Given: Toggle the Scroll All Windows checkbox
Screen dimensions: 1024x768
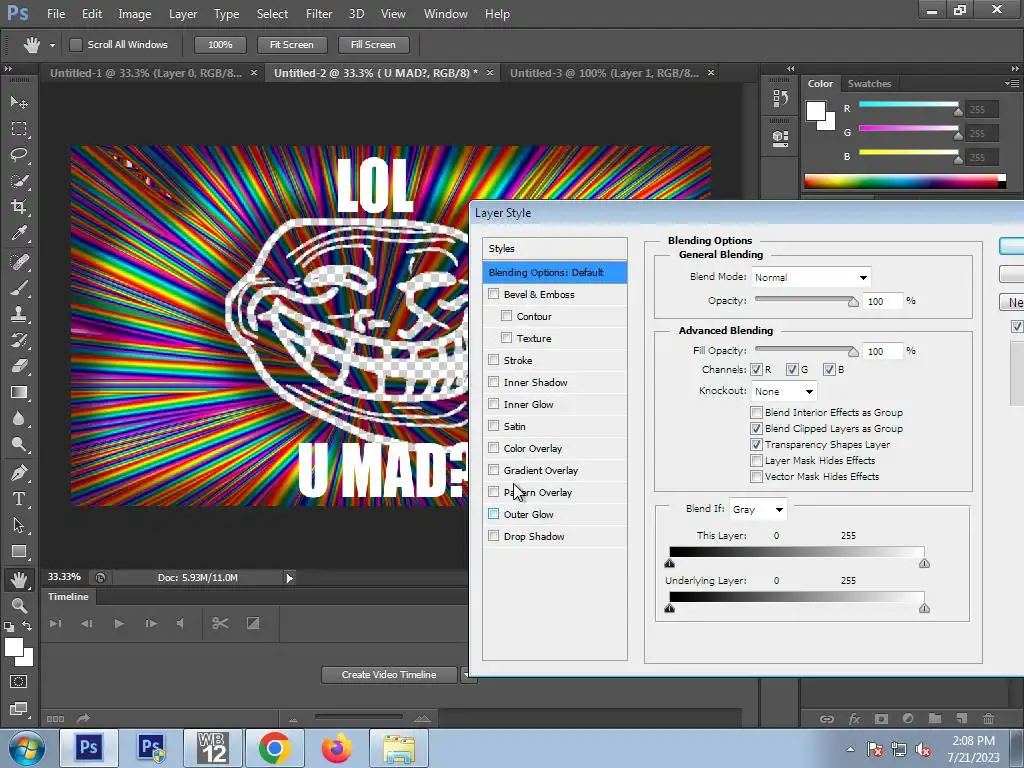Looking at the screenshot, I should pyautogui.click(x=76, y=44).
